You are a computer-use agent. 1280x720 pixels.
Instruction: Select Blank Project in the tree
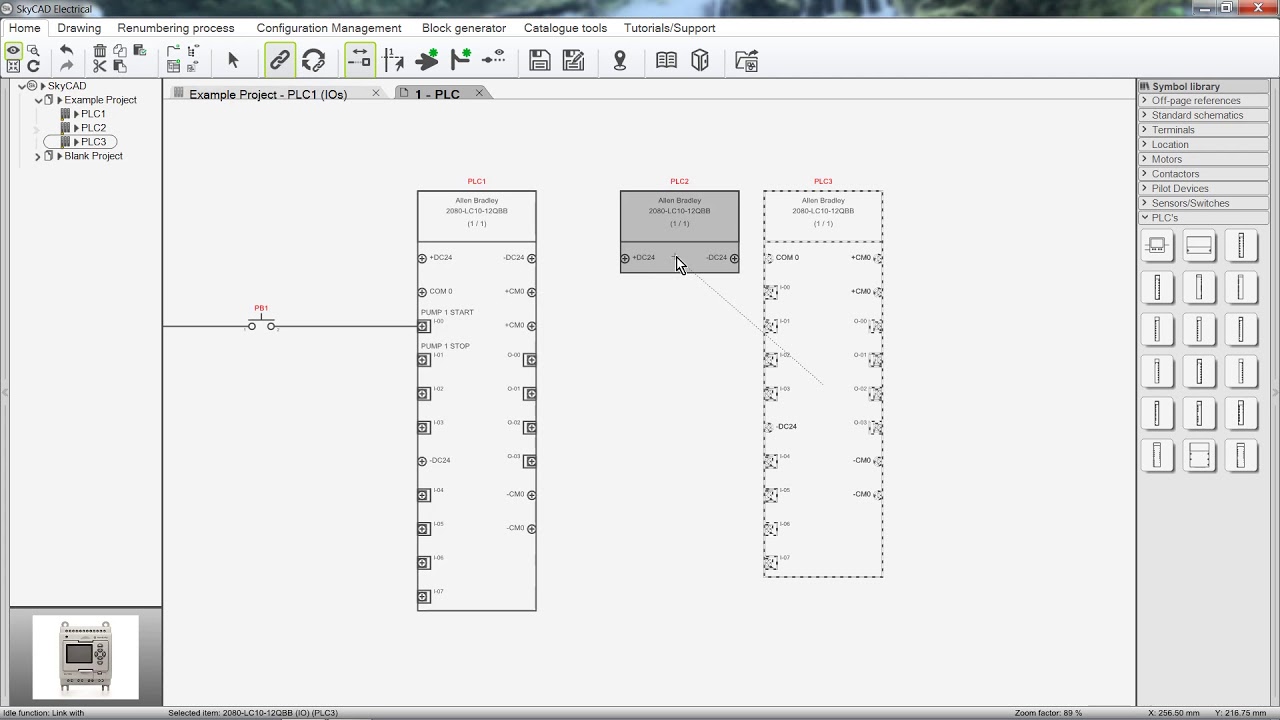pos(93,156)
